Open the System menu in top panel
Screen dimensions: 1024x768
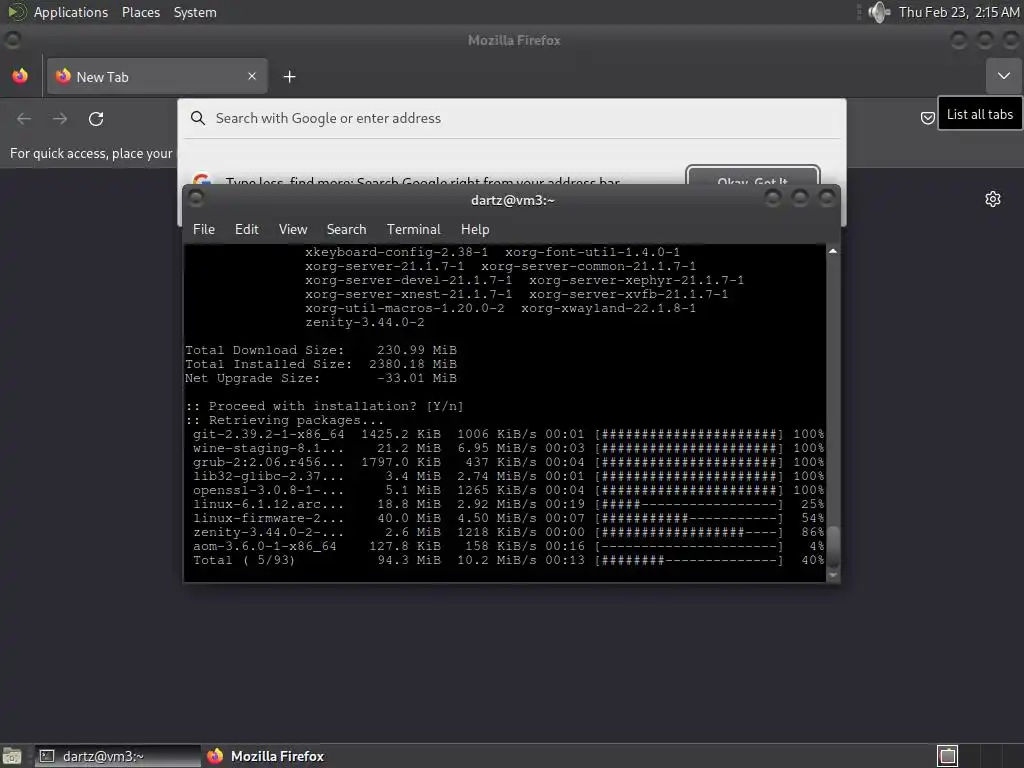coord(195,12)
